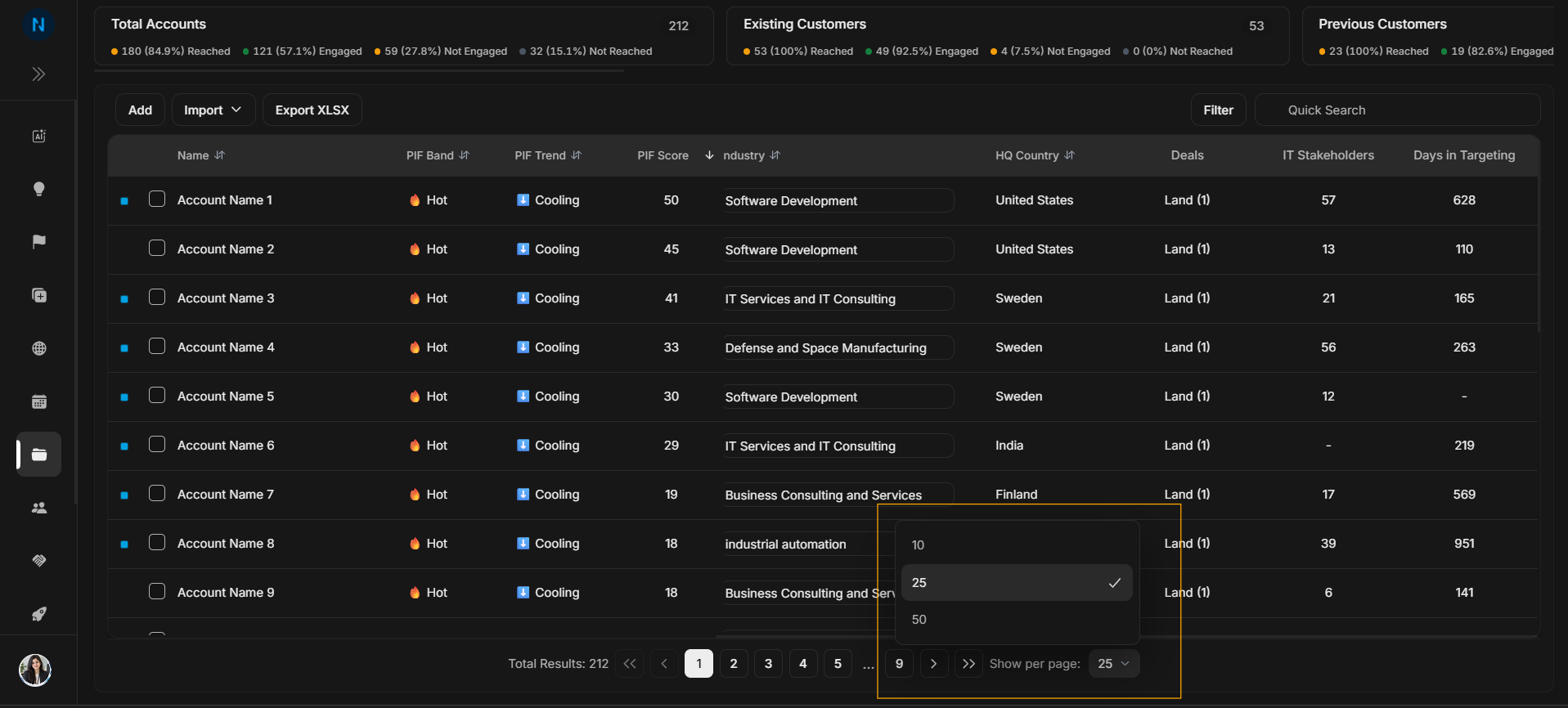The height and width of the screenshot is (708, 1568).
Task: Go to the next page arrow
Action: tap(934, 664)
